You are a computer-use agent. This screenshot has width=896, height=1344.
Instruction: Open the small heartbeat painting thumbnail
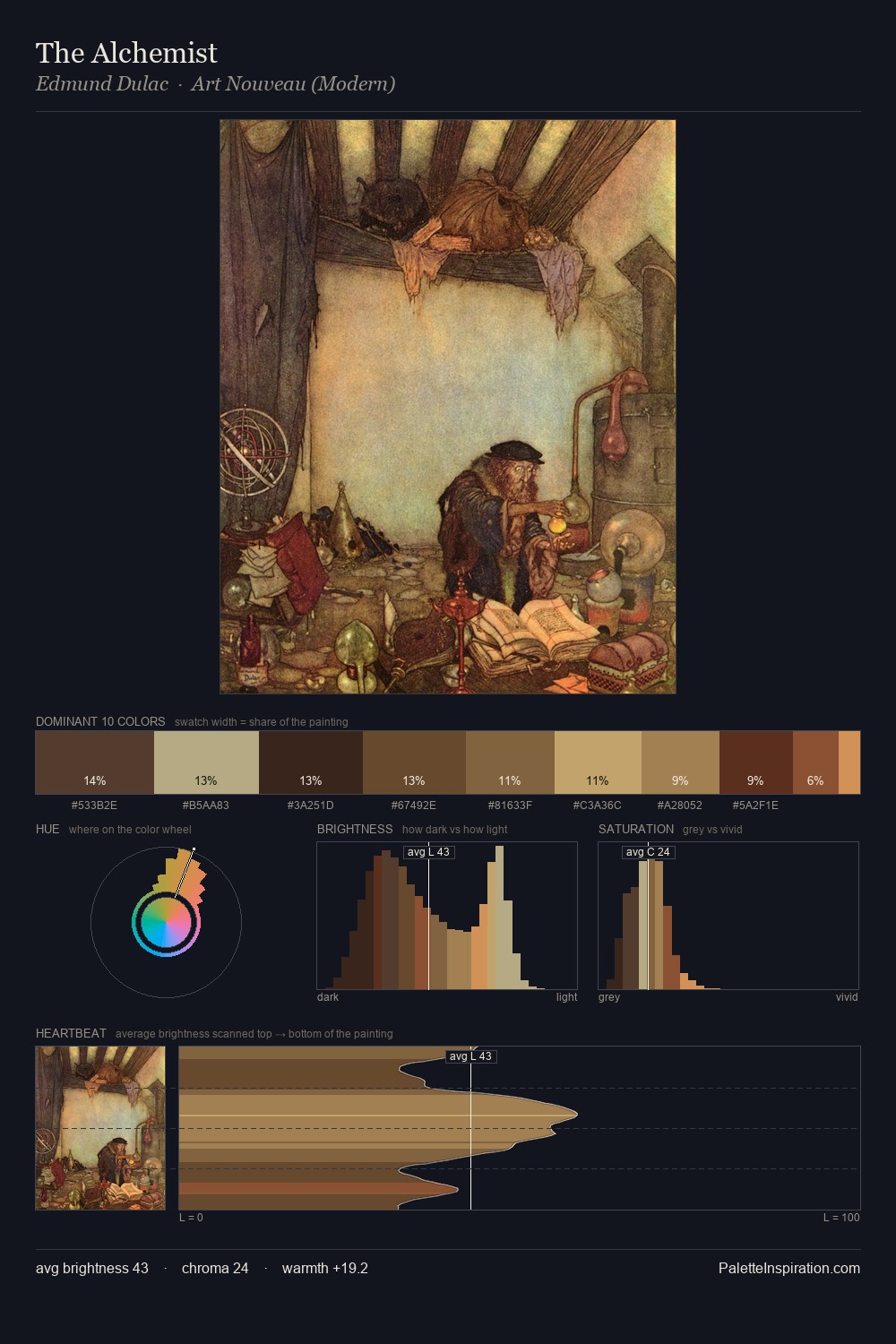point(100,1128)
